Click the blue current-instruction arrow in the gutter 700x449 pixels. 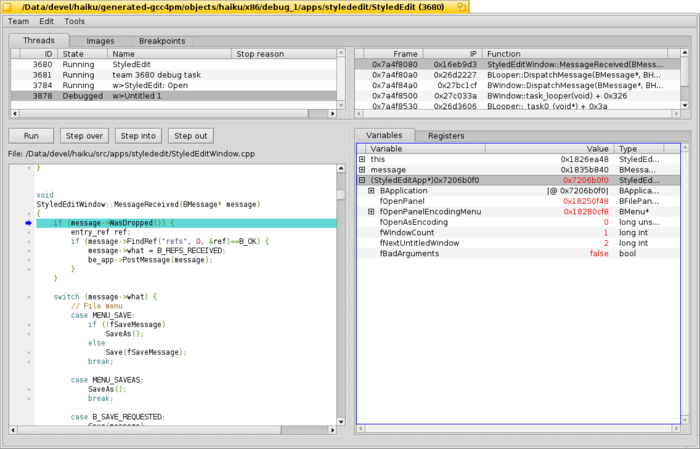click(29, 223)
